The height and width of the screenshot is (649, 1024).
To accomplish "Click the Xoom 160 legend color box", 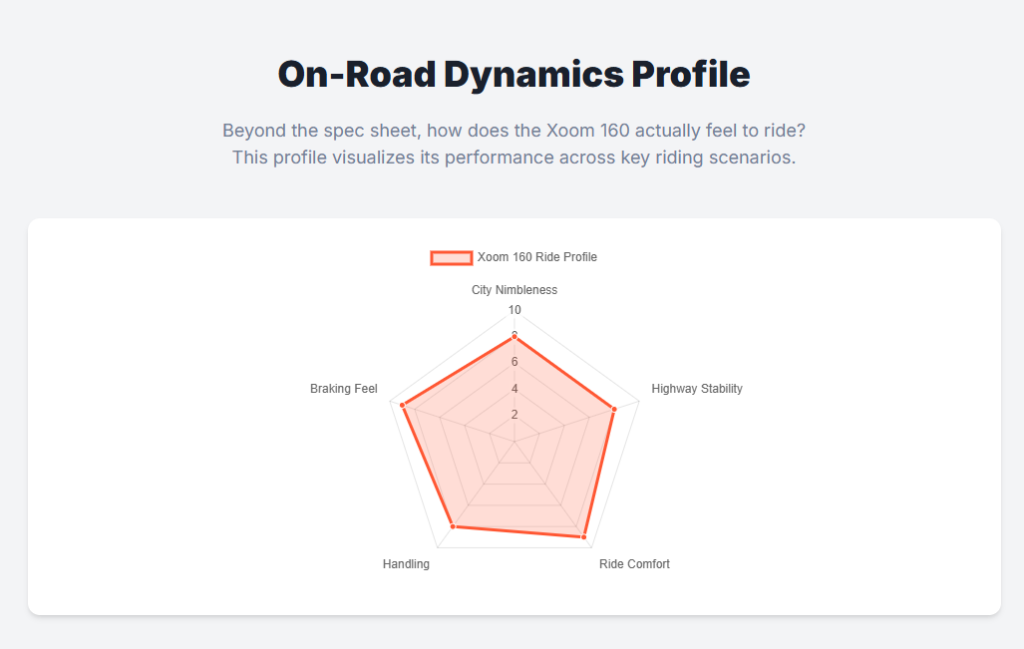I will click(x=451, y=257).
